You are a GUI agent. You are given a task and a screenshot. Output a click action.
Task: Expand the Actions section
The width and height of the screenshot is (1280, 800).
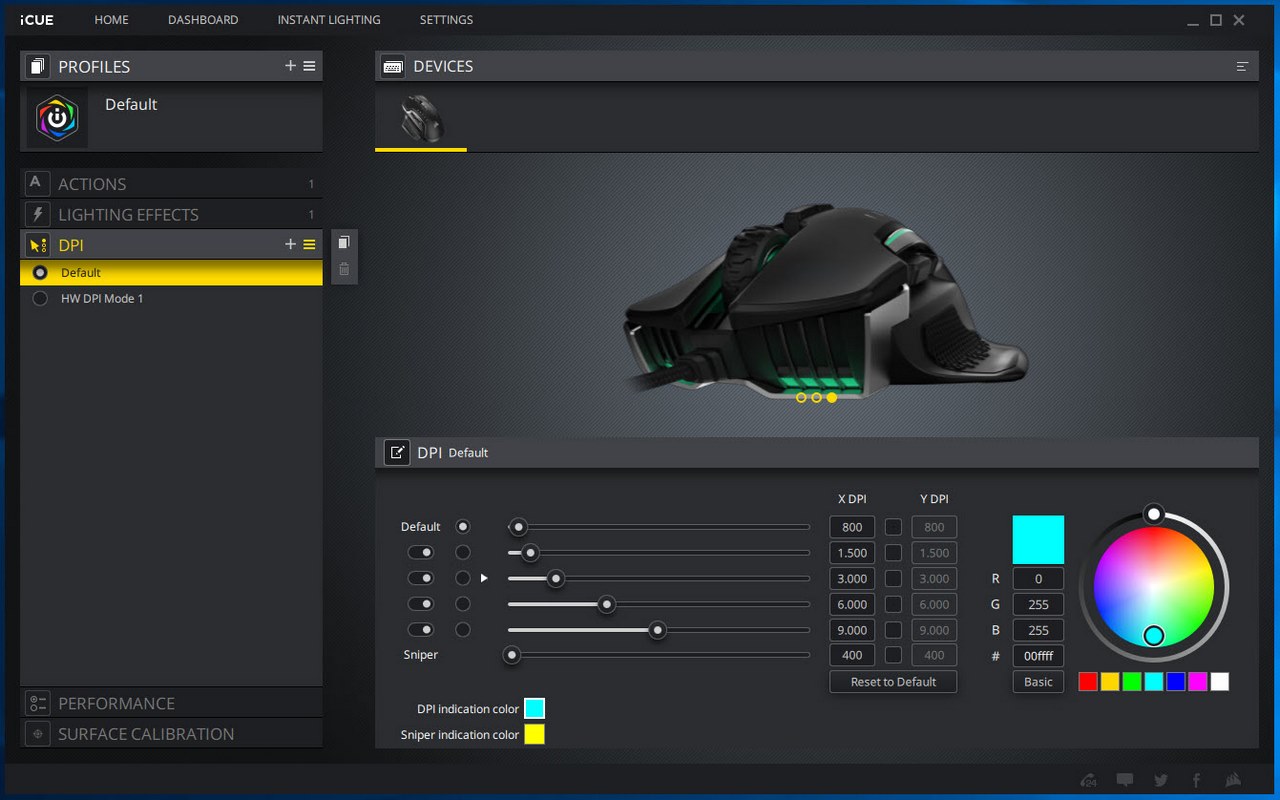171,183
